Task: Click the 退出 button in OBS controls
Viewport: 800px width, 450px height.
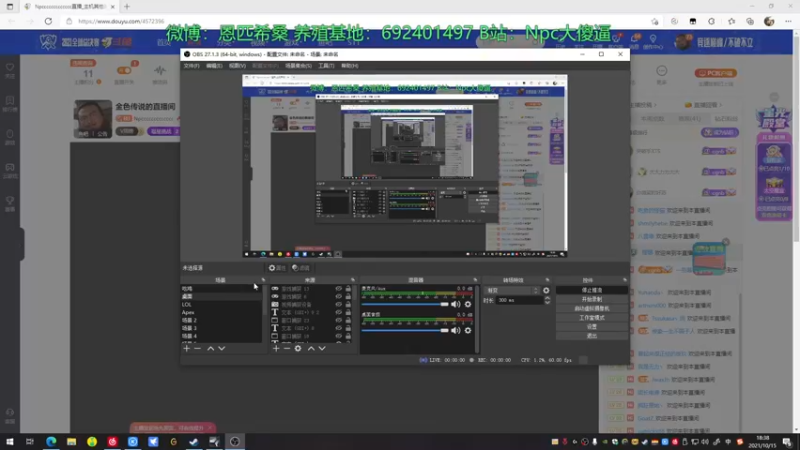Action: click(592, 336)
